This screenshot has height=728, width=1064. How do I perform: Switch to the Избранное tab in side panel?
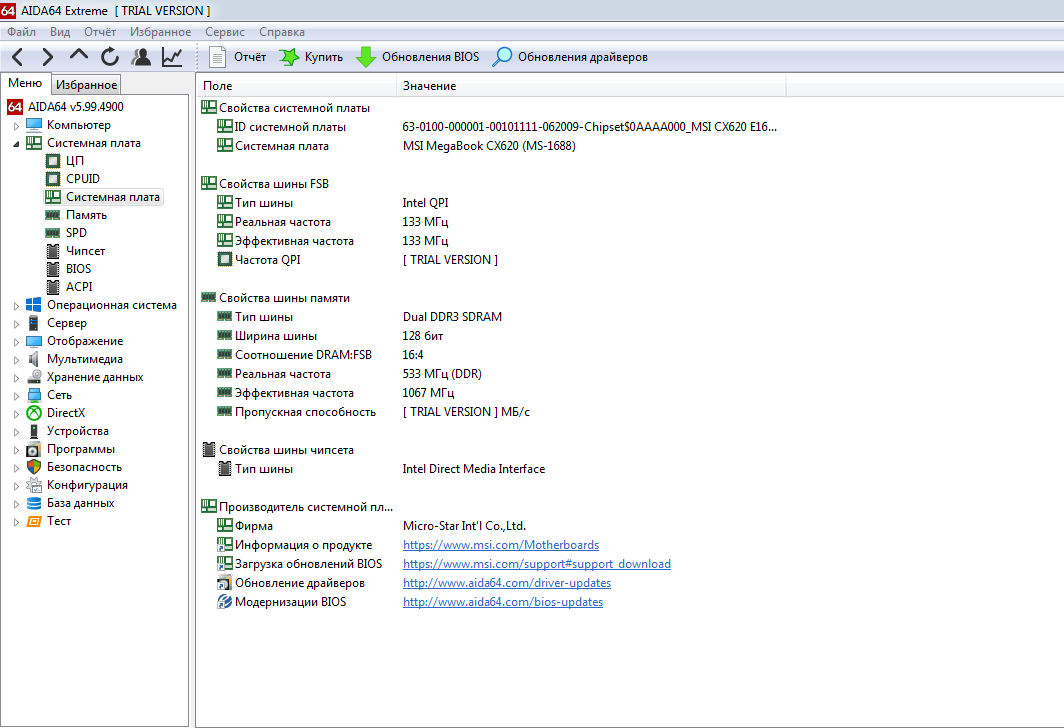(86, 85)
